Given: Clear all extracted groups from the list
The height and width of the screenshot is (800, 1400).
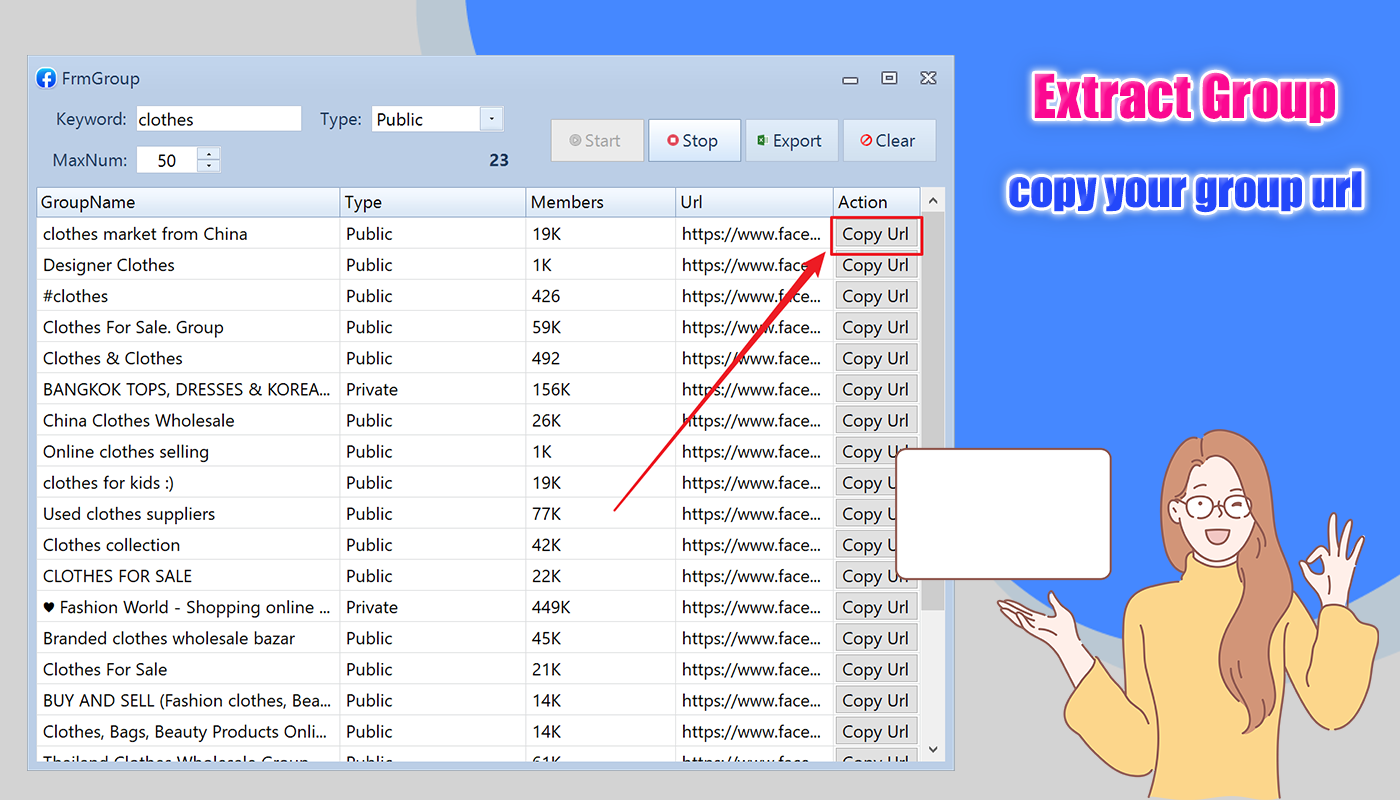Looking at the screenshot, I should click(x=889, y=140).
